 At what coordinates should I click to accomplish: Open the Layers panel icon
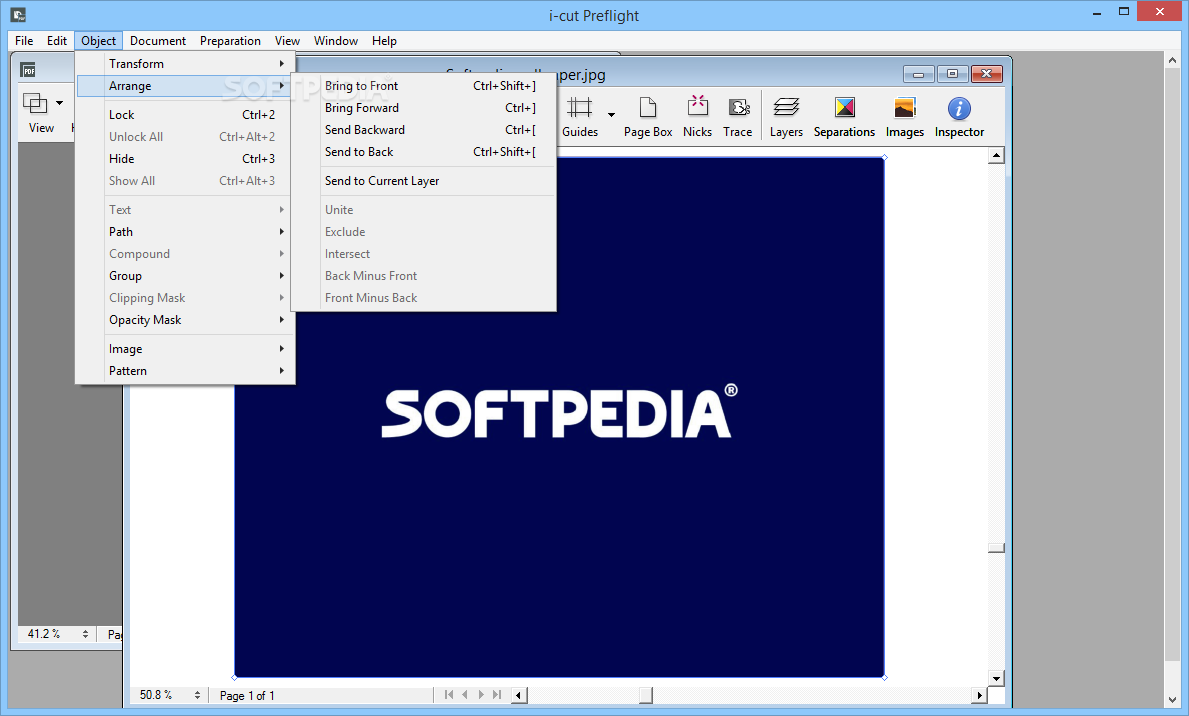point(786,108)
